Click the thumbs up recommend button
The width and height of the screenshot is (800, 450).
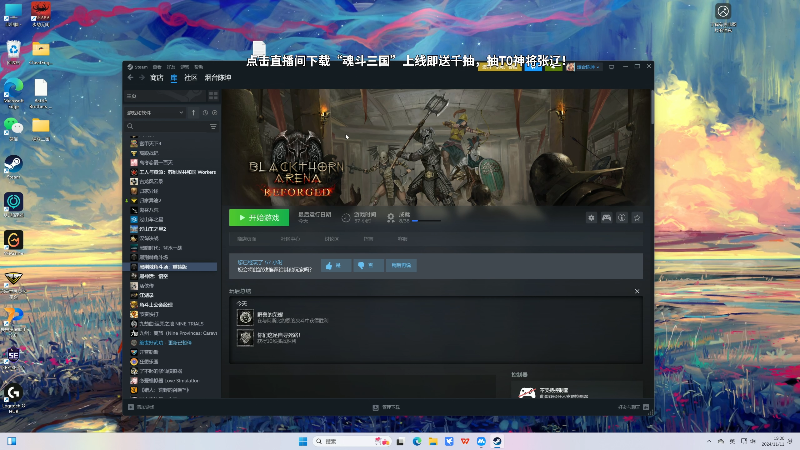336,265
